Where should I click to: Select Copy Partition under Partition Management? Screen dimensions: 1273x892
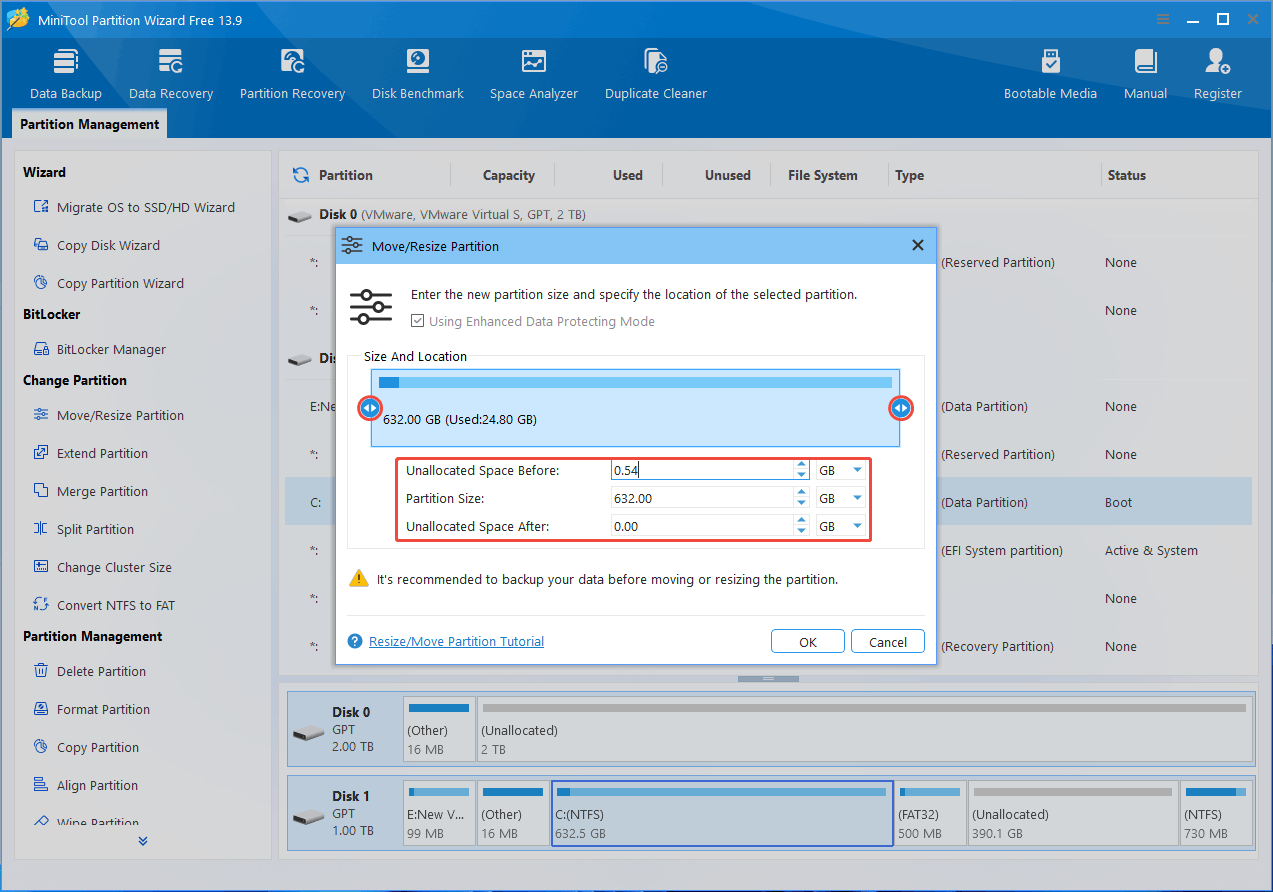point(87,747)
